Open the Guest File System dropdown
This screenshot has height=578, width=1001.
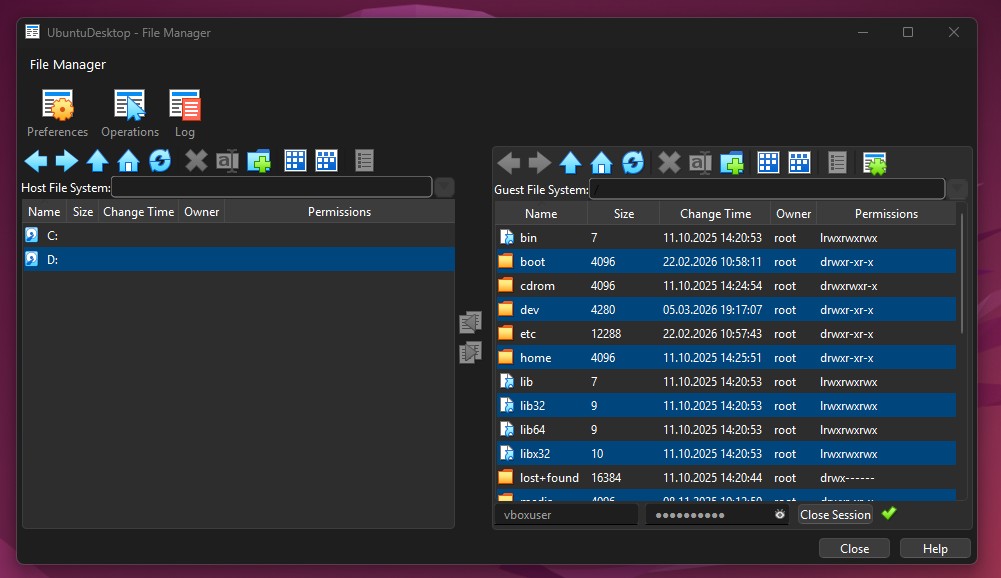tap(956, 188)
